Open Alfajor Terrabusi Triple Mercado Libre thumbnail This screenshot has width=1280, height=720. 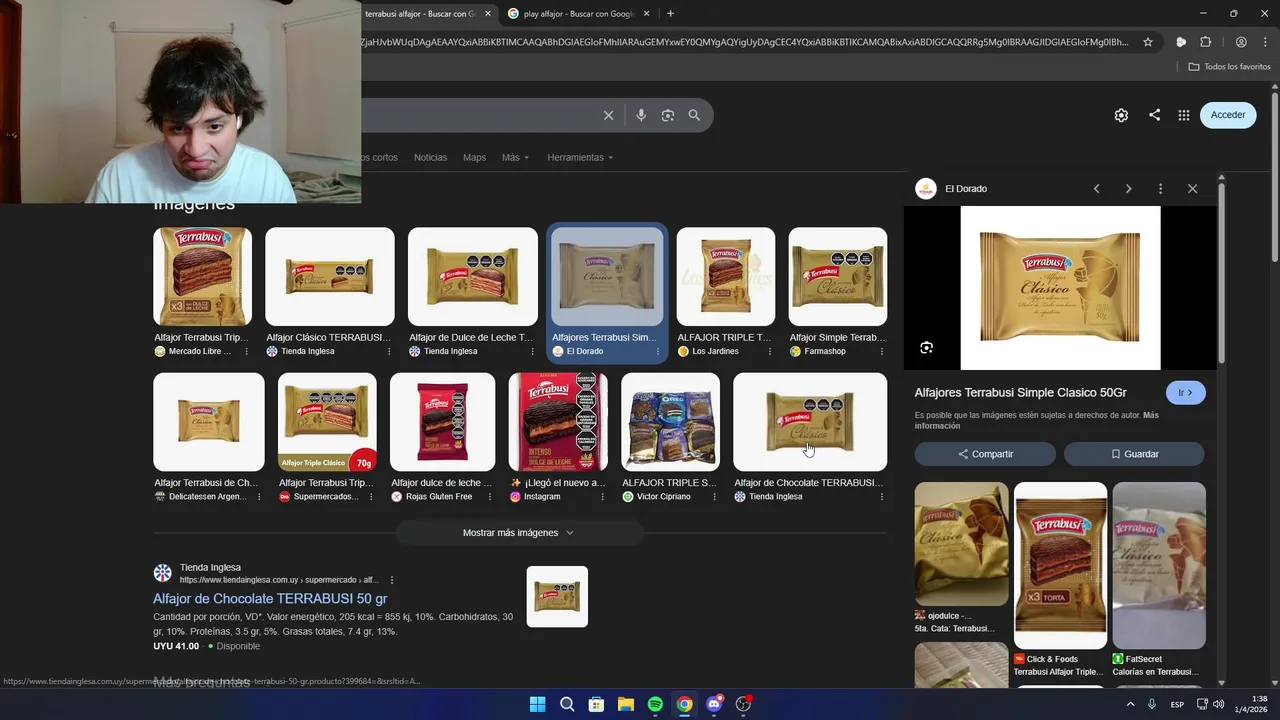pyautogui.click(x=203, y=277)
